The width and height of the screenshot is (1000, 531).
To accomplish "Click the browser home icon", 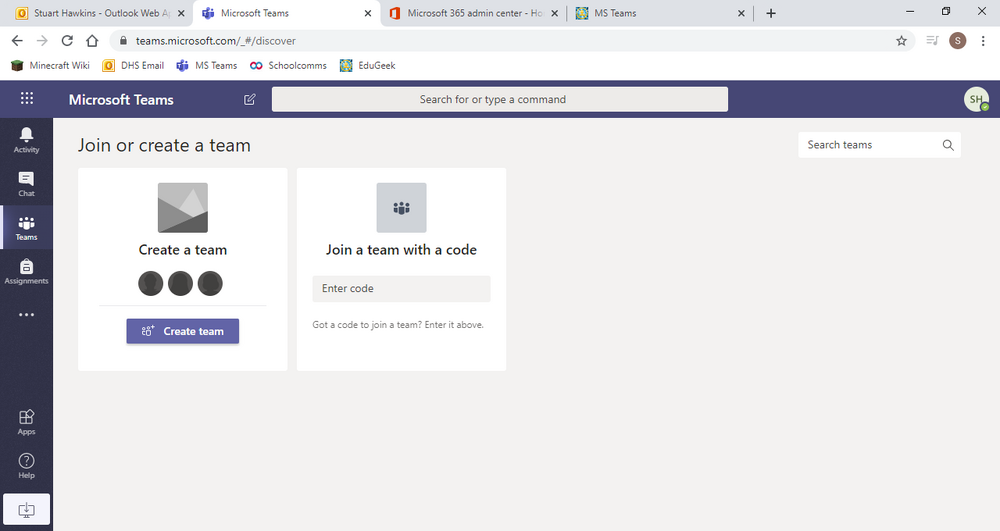I will 92,41.
